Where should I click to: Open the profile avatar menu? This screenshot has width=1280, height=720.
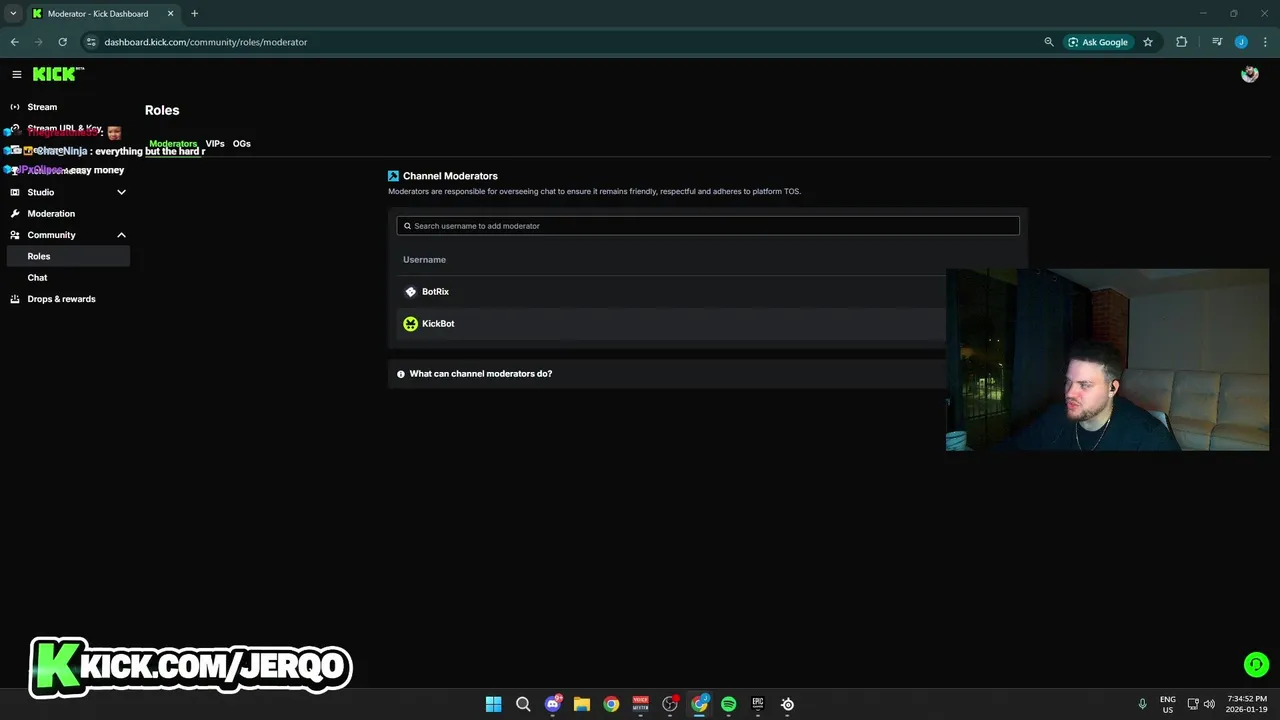[1250, 75]
